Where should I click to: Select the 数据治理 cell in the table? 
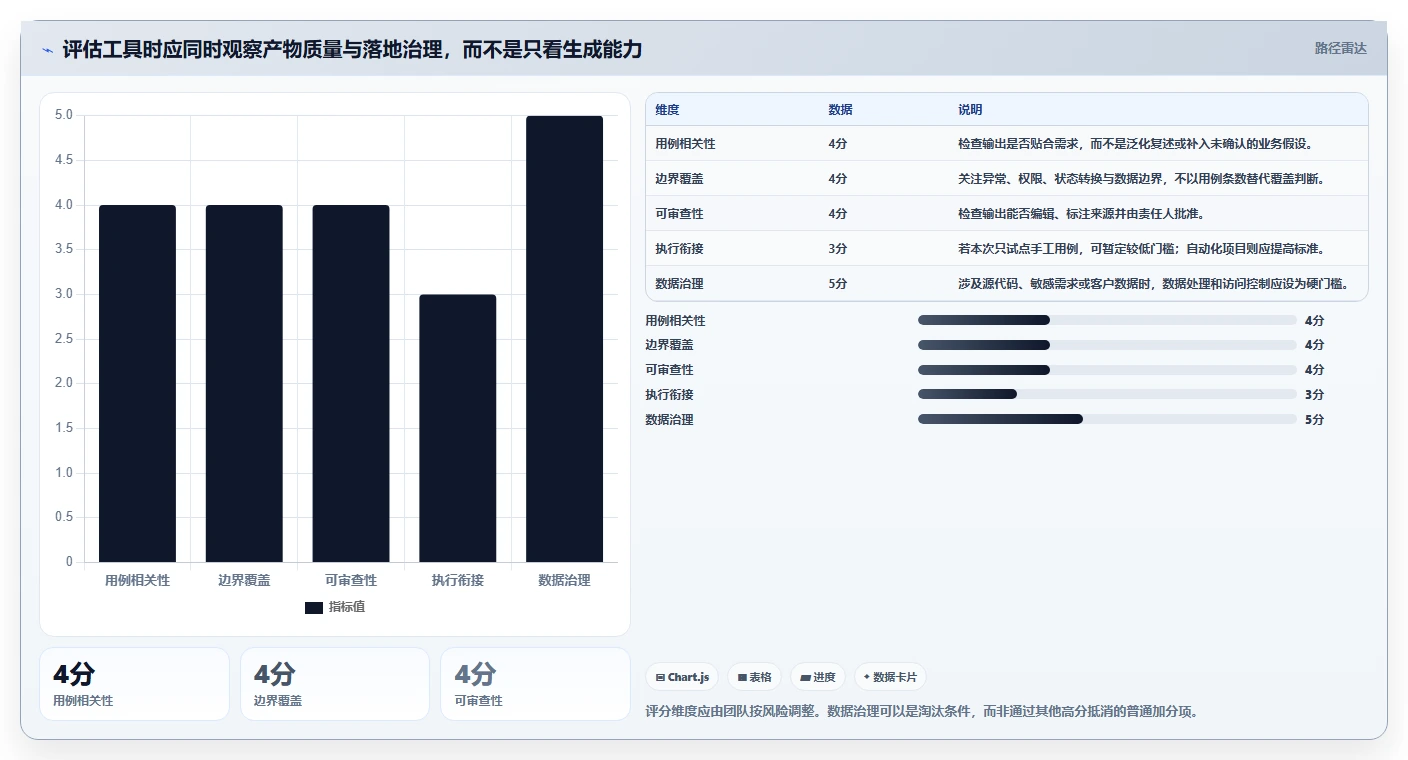click(x=679, y=284)
